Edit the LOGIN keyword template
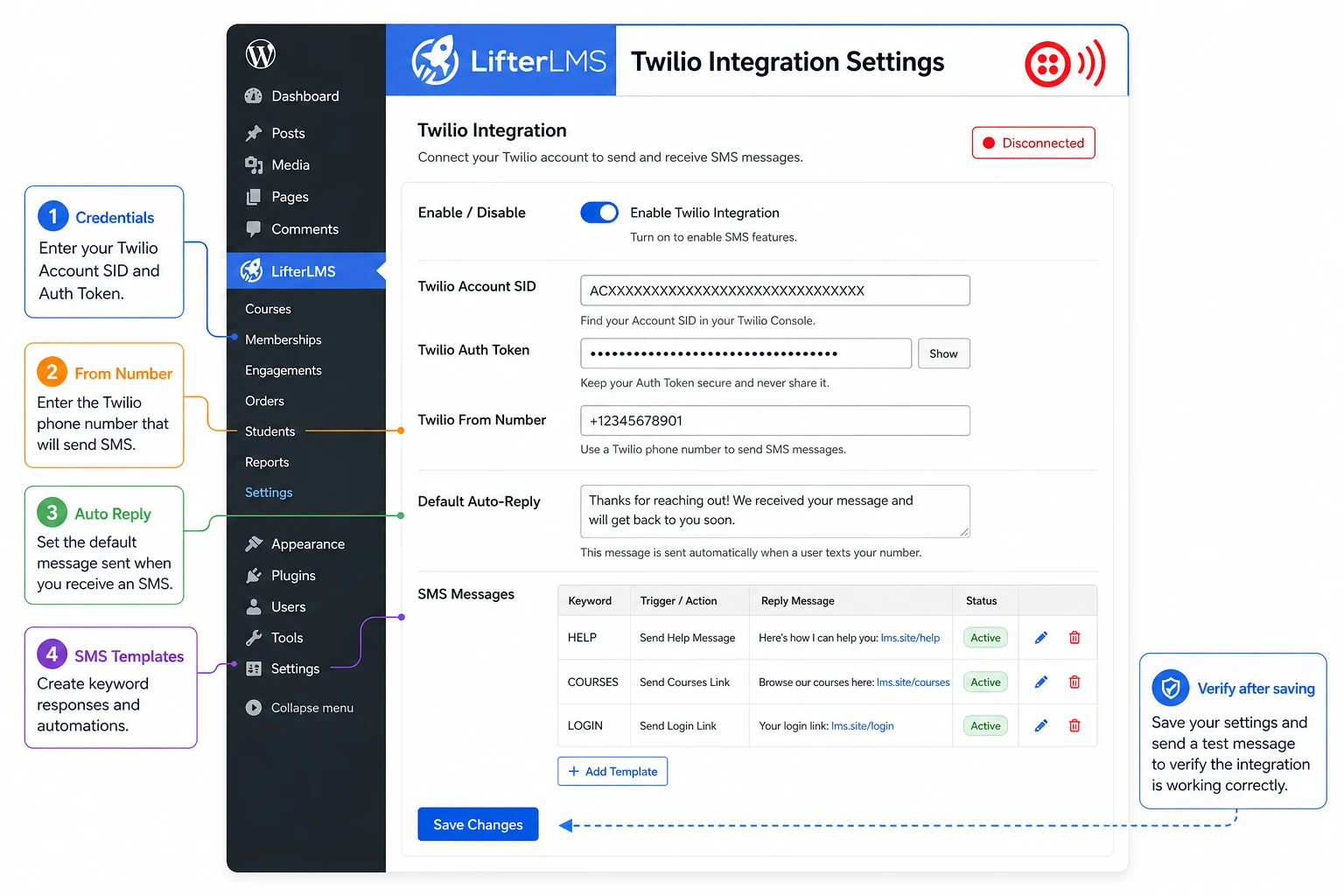Viewport: 1344px width, 896px height. coord(1041,725)
